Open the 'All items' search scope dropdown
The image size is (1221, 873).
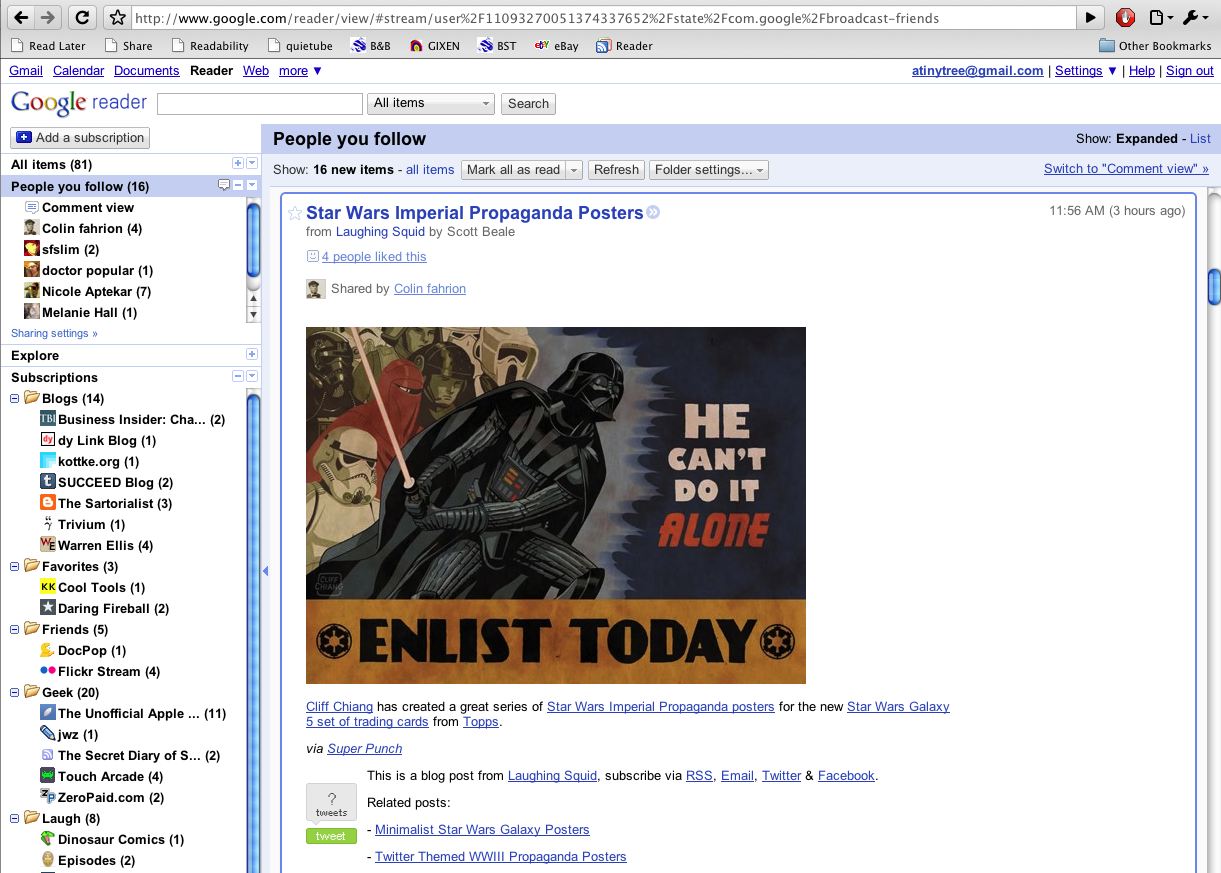[x=432, y=103]
